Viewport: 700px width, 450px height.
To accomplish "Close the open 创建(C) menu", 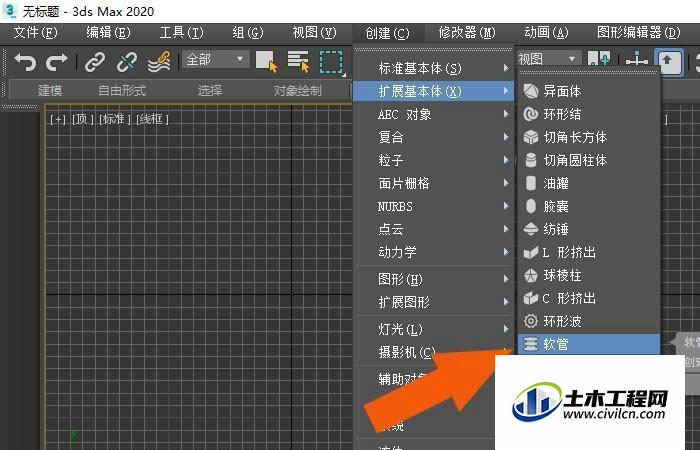I will click(x=388, y=33).
